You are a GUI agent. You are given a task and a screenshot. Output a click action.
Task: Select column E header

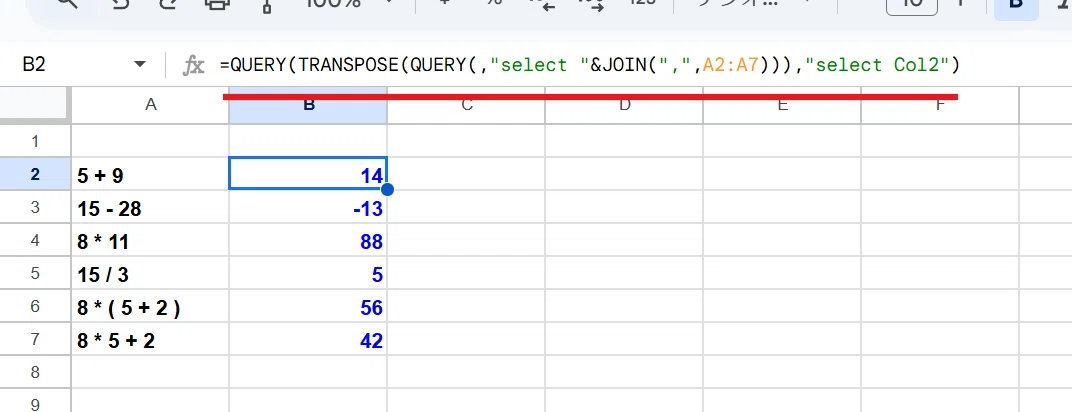pyautogui.click(x=782, y=105)
